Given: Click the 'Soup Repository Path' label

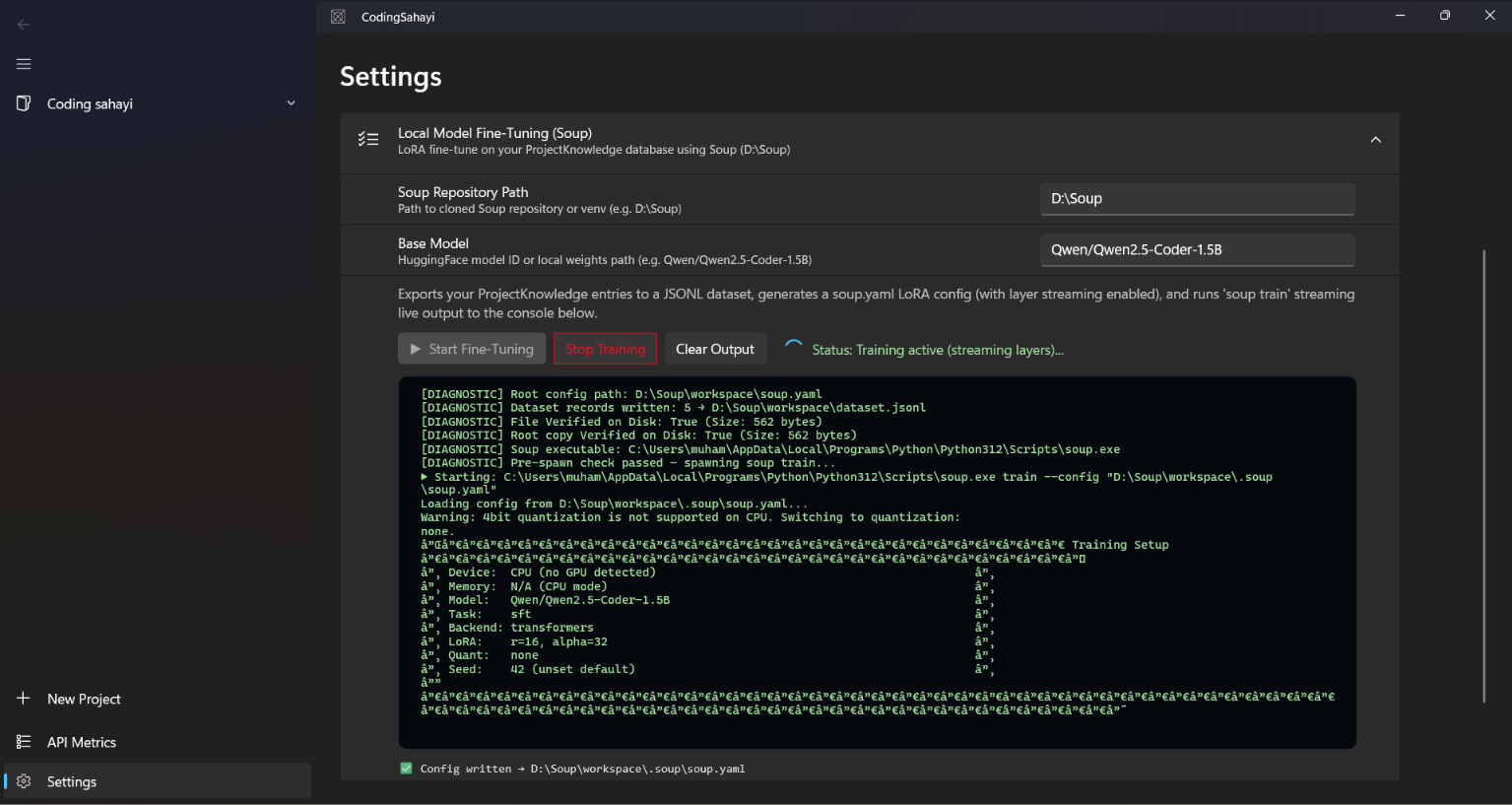Looking at the screenshot, I should pos(463,192).
